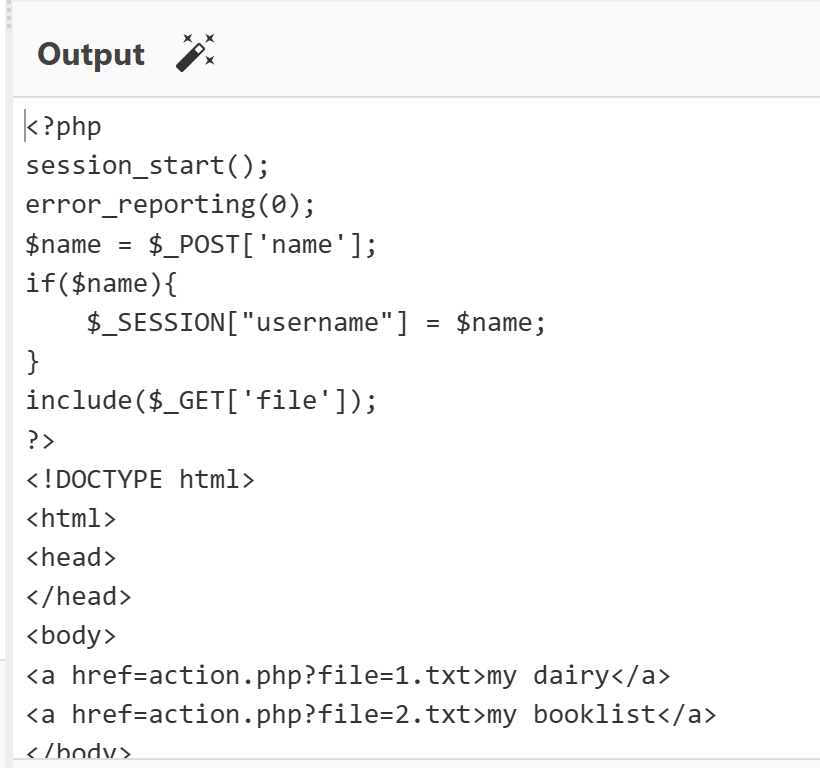
Task: Click the lone closing brace line
Action: click(x=33, y=361)
